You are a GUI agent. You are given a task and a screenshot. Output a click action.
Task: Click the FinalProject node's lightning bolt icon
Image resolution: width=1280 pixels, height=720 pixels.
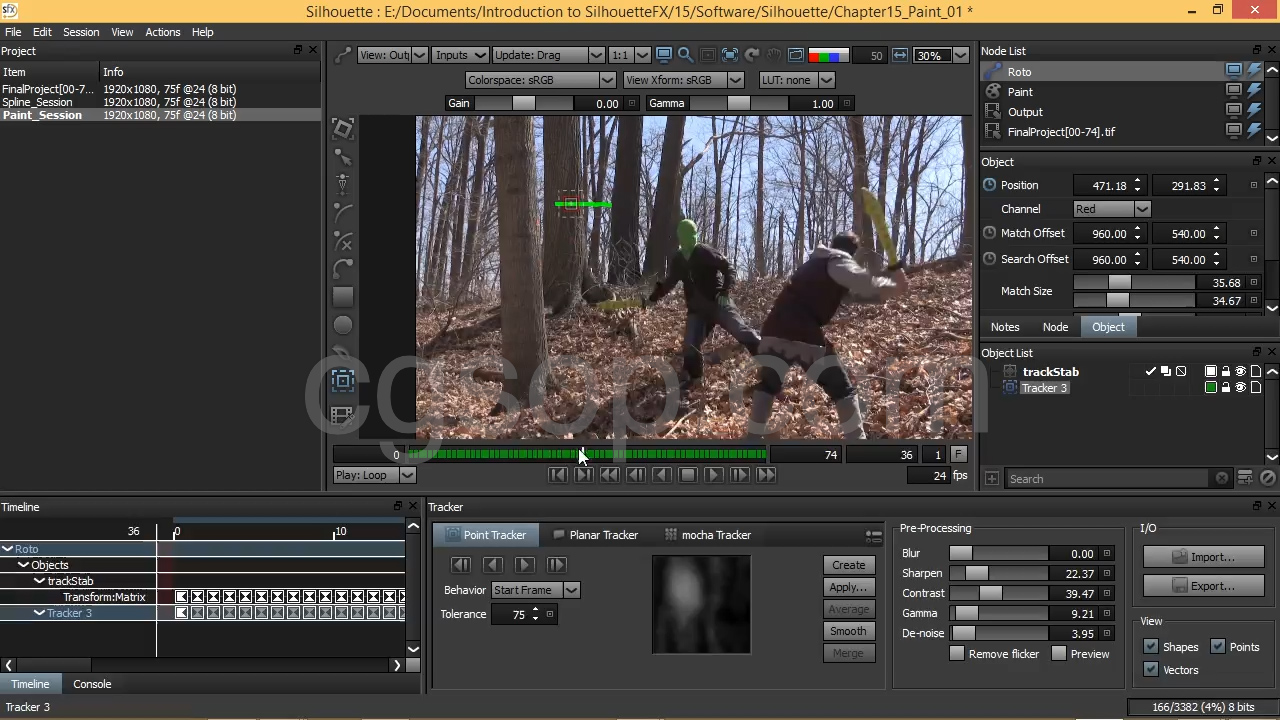tap(1254, 131)
